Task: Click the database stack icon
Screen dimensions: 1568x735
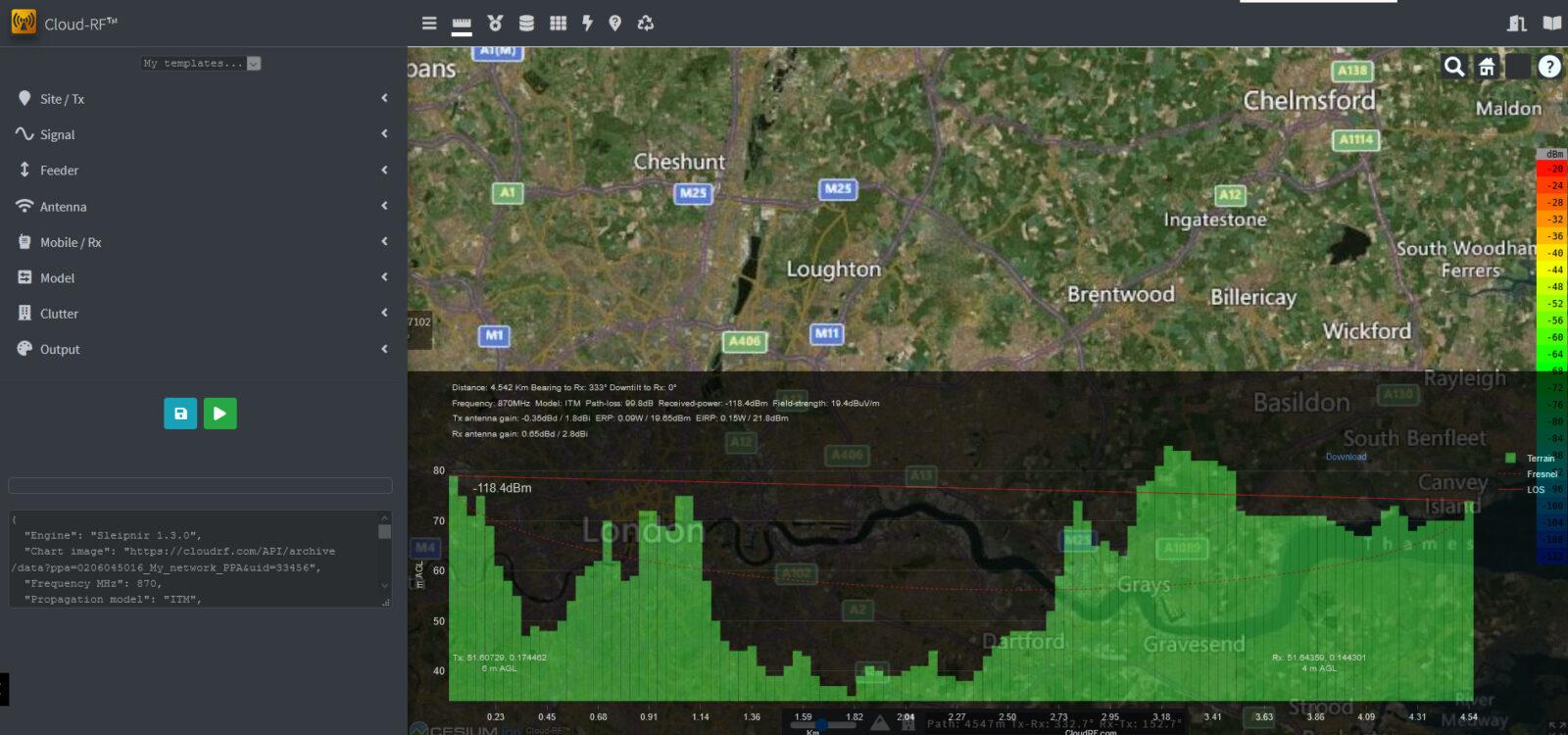Action: (x=526, y=23)
